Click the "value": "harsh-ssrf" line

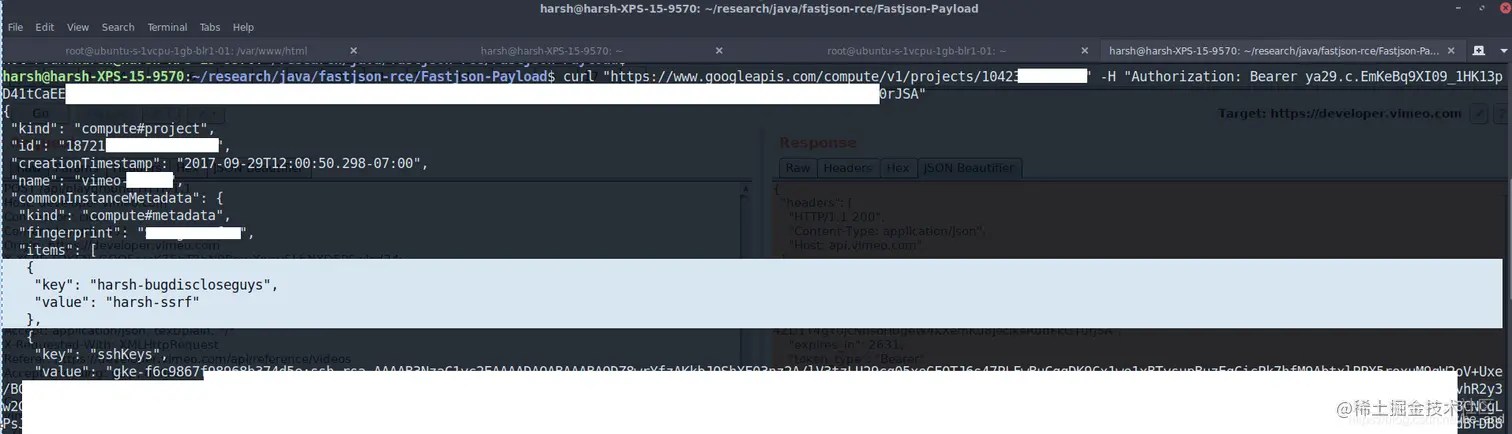click(x=117, y=302)
